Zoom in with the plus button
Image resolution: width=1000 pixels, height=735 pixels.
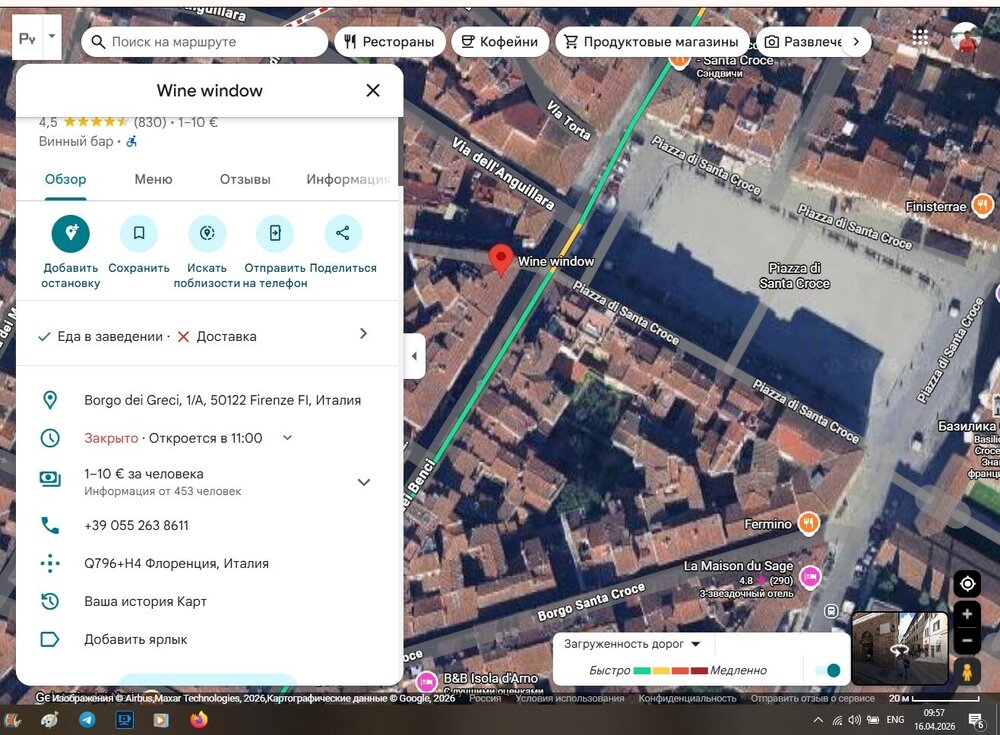(x=967, y=614)
